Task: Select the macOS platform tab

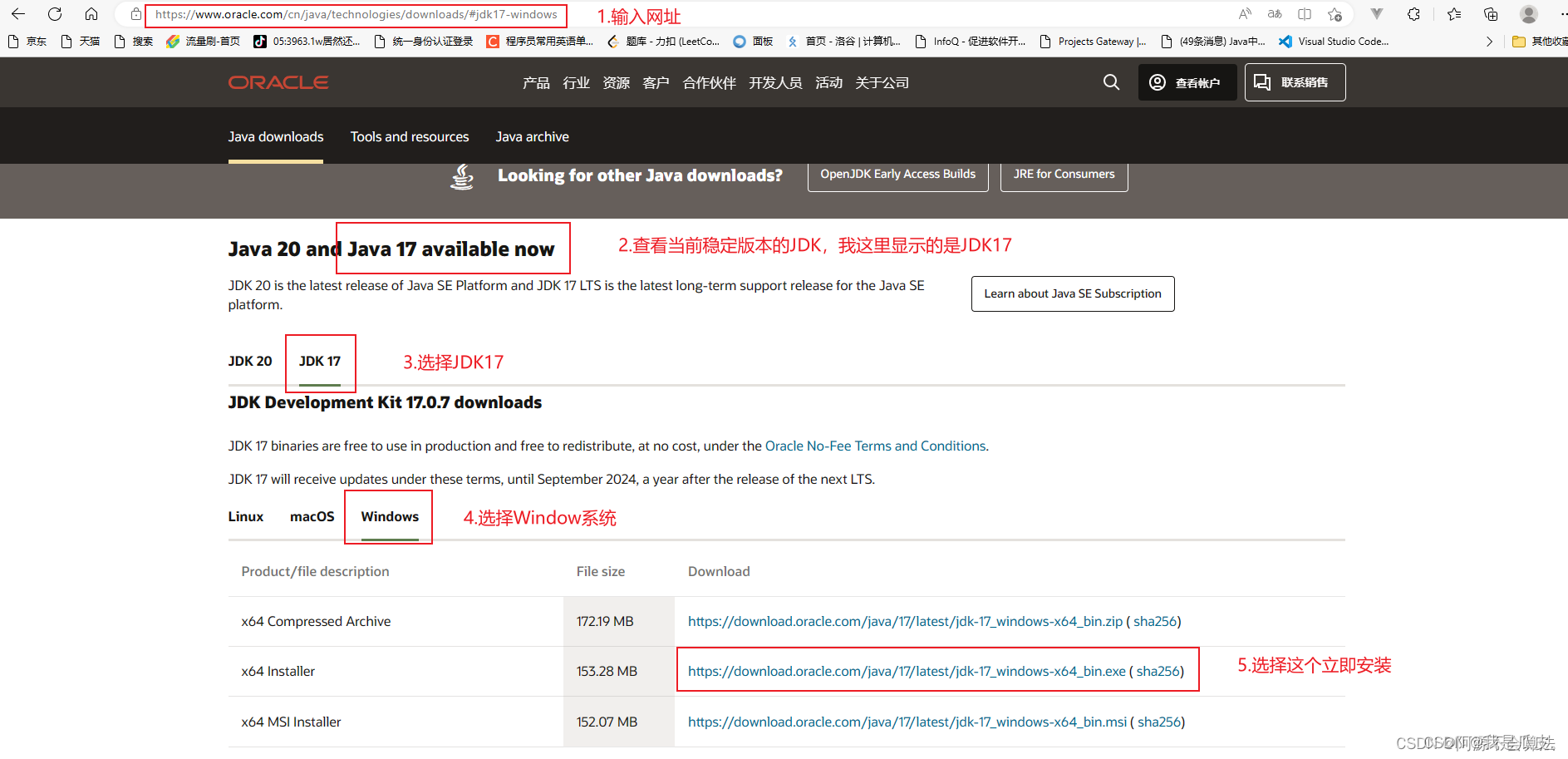Action: click(x=312, y=516)
